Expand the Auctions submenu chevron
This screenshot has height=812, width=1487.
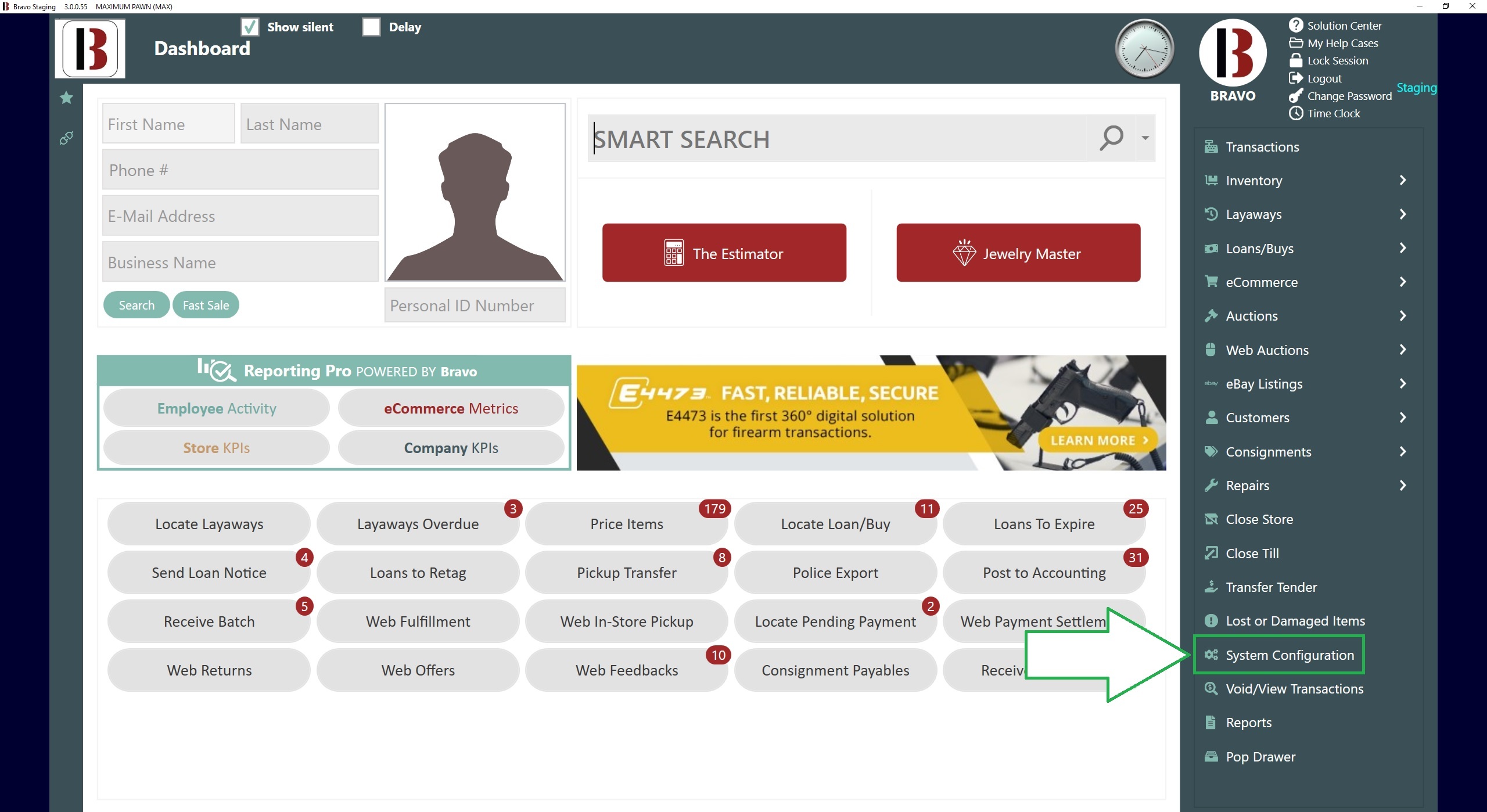pyautogui.click(x=1403, y=315)
